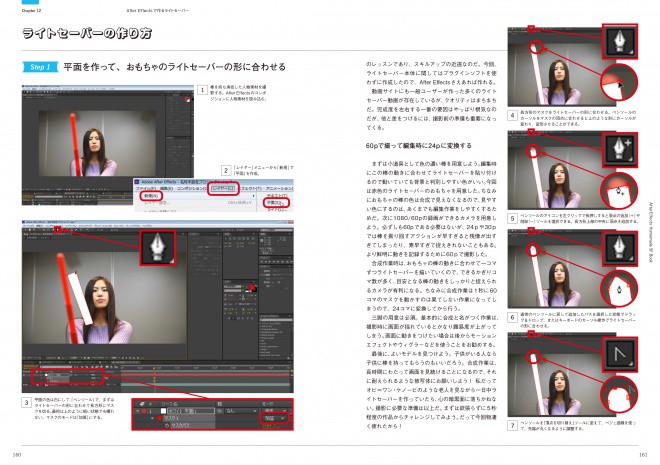Viewport: 660px width, 465px height.
Task: Collapse マスク 1 triangle in timeline inset
Action: click(152, 418)
